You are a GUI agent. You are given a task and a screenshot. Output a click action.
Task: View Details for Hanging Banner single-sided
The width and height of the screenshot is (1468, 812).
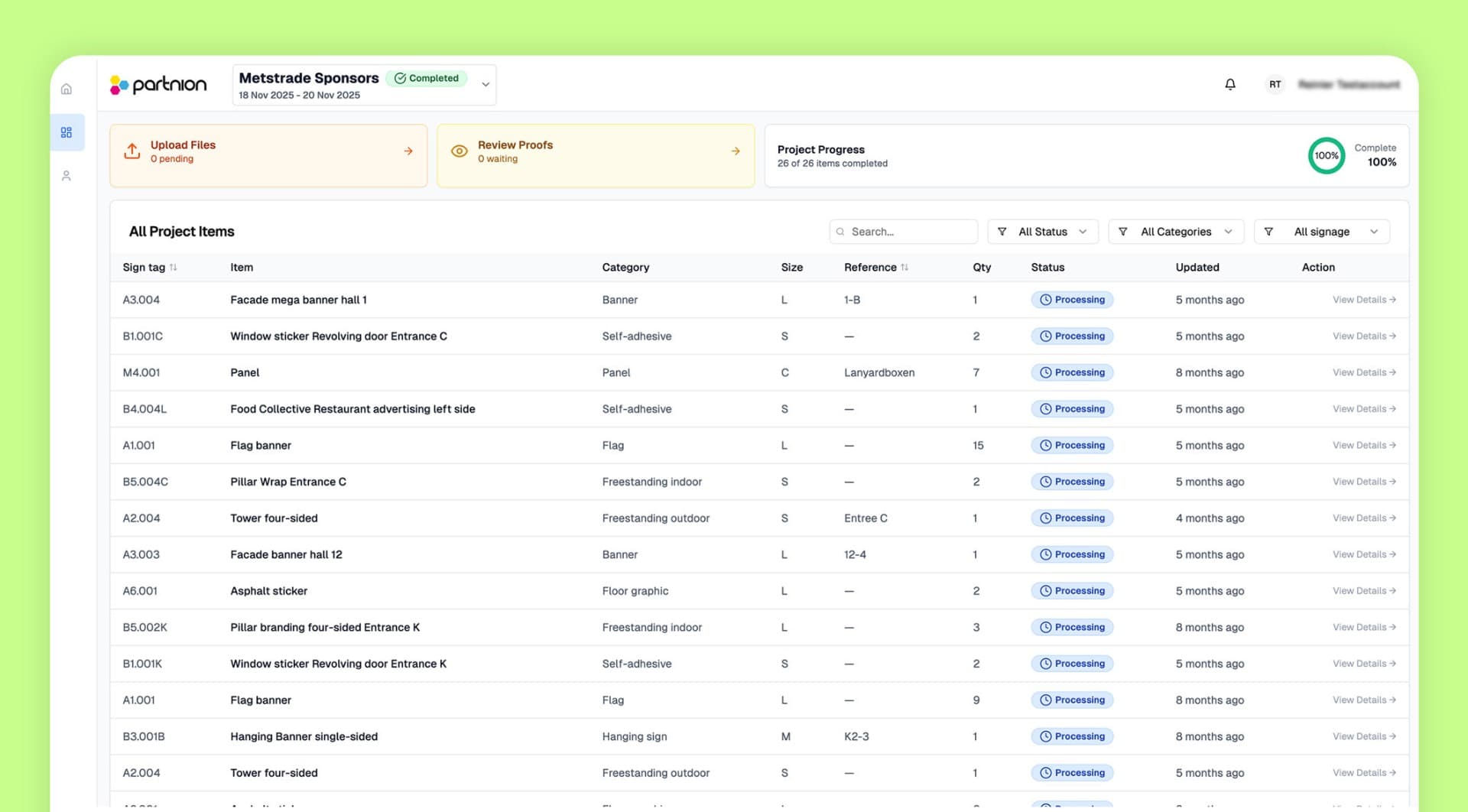pyautogui.click(x=1364, y=736)
